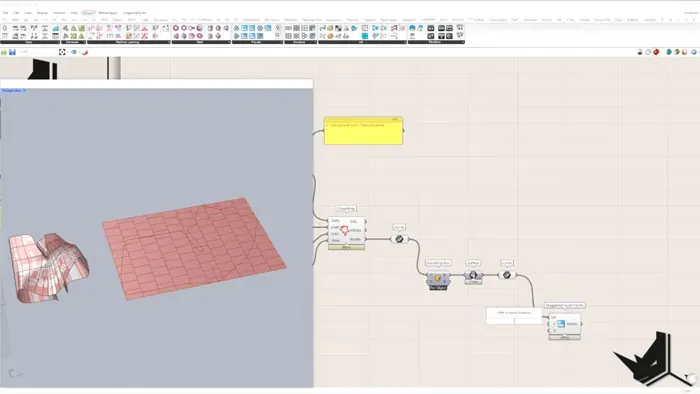Expand the group bar under black square icons
The height and width of the screenshot is (394, 700).
click(436, 42)
